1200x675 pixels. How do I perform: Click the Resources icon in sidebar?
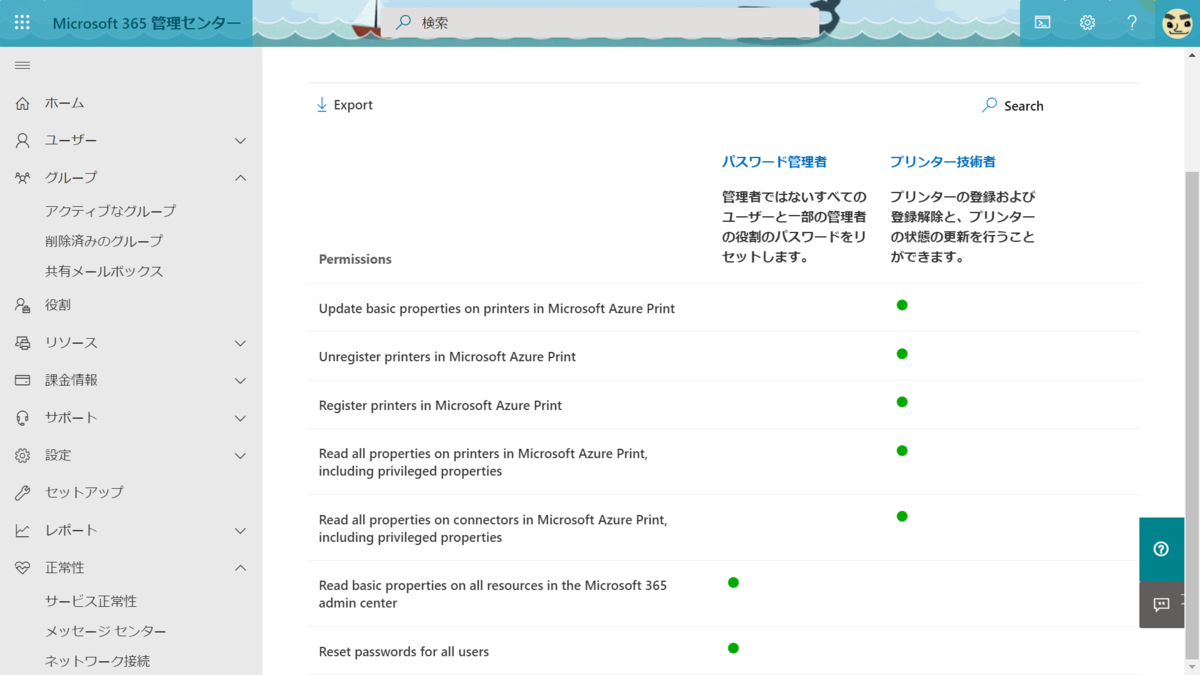pyautogui.click(x=22, y=343)
